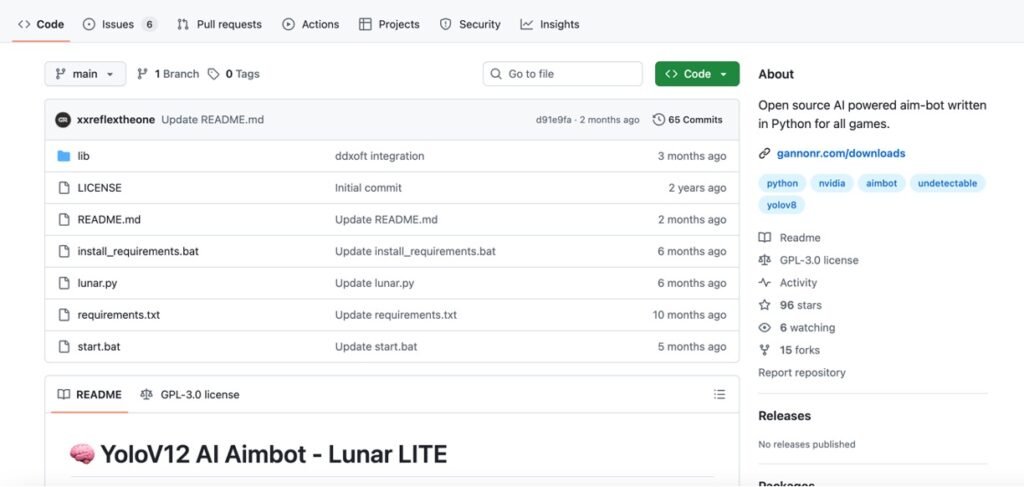Click the commit history clock icon
Screen dimensions: 1024x487
pos(658,120)
